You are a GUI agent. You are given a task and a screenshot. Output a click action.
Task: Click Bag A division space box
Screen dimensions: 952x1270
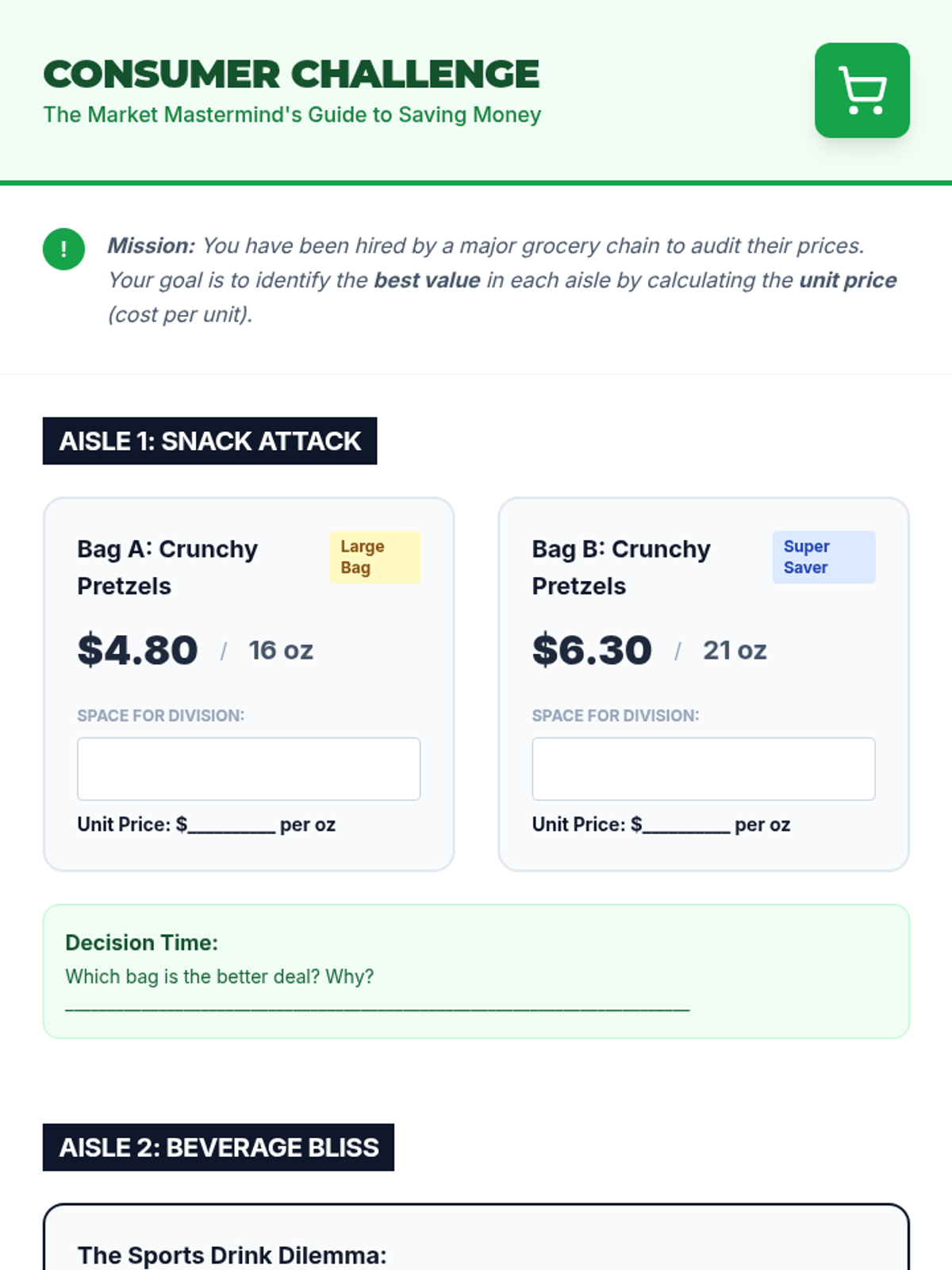point(248,768)
